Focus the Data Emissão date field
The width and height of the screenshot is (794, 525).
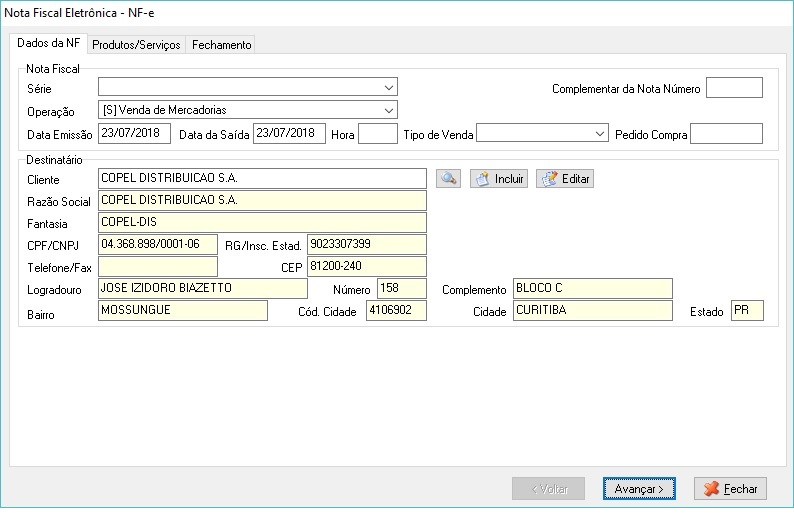point(134,133)
